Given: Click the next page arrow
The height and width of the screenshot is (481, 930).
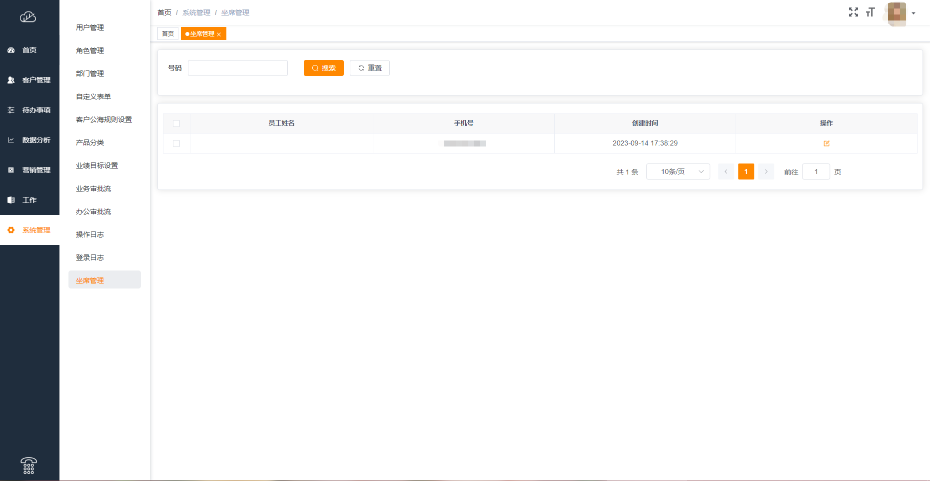Looking at the screenshot, I should [x=767, y=172].
